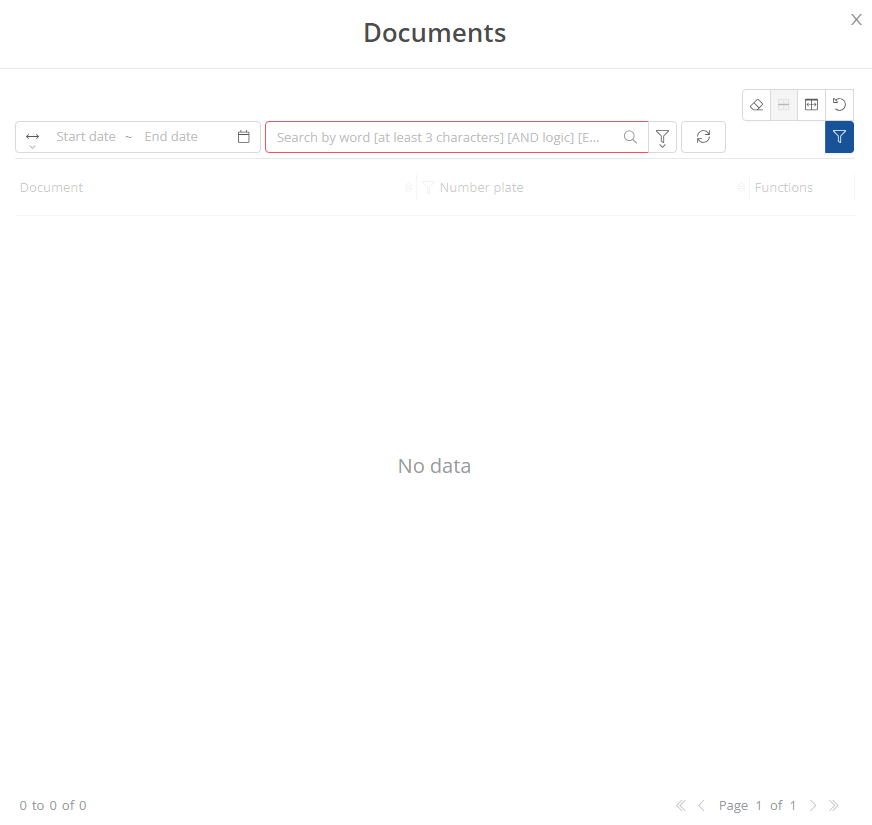Toggle the row density icon
This screenshot has width=872, height=825.
coord(784,105)
